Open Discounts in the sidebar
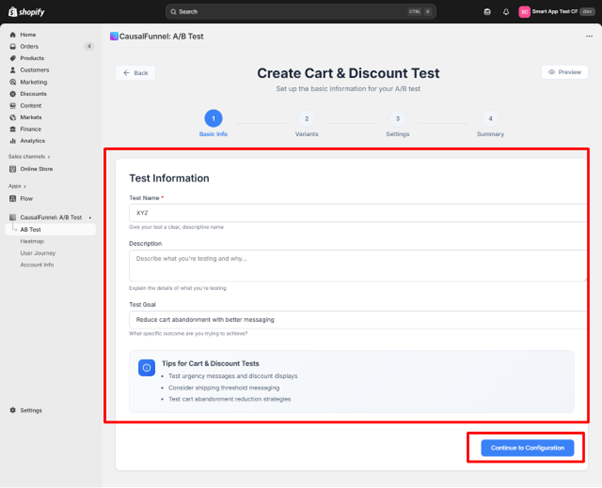The image size is (602, 488). tap(33, 94)
